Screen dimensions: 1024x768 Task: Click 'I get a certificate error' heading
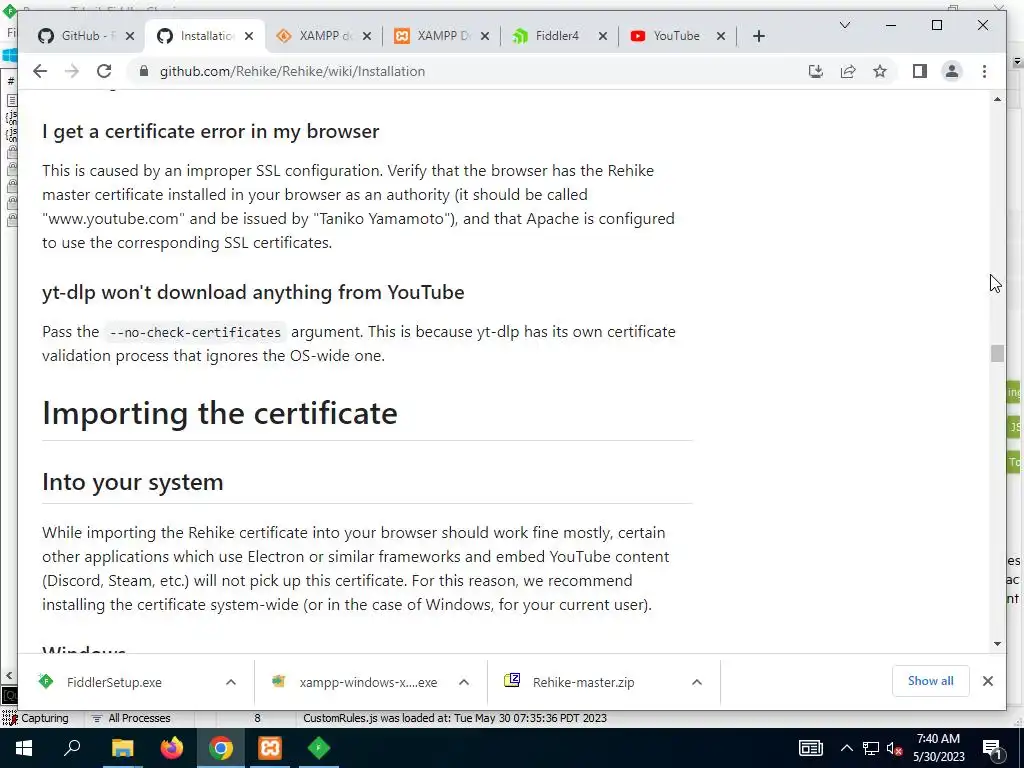pos(211,131)
